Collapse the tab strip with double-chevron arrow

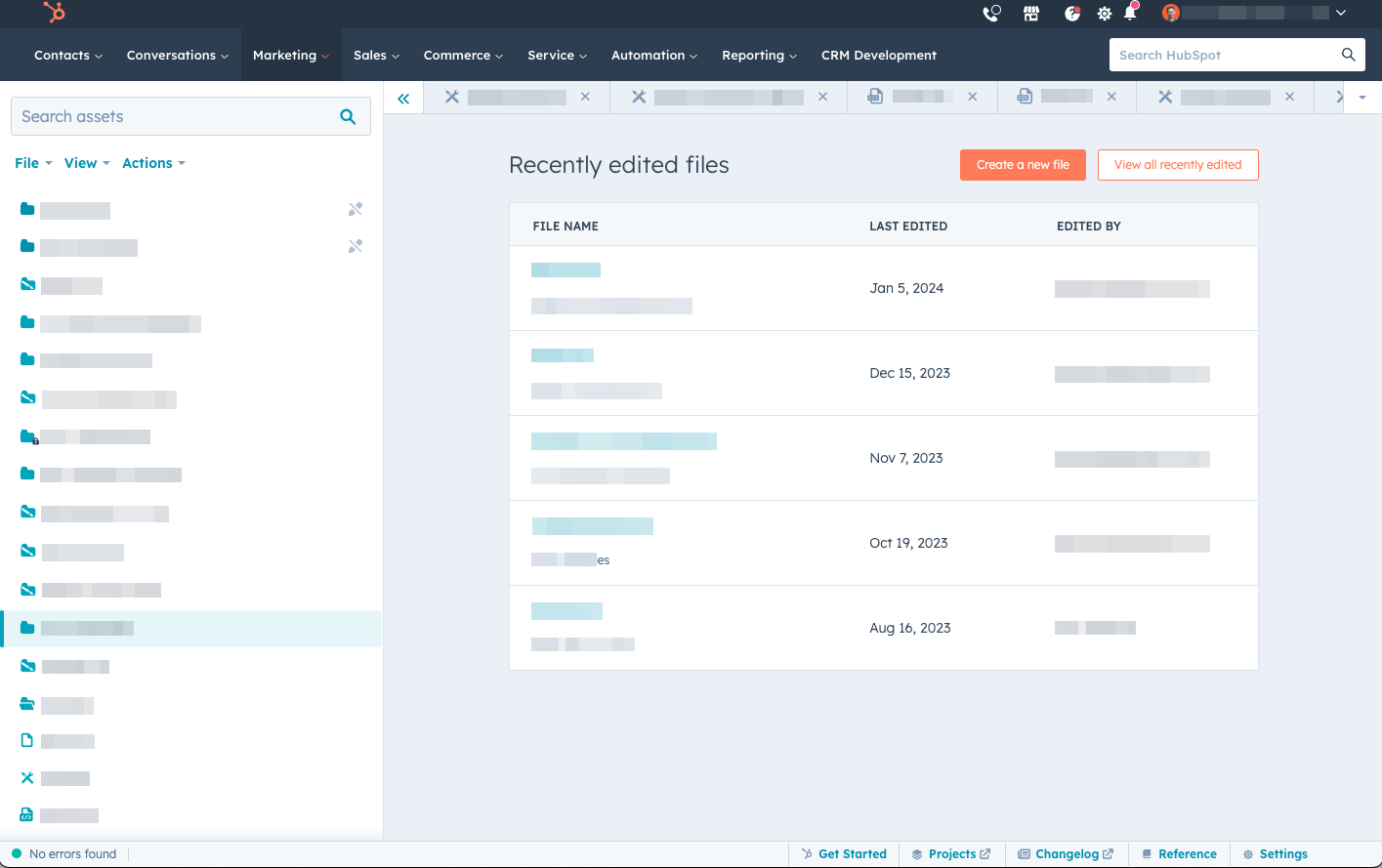pyautogui.click(x=403, y=98)
